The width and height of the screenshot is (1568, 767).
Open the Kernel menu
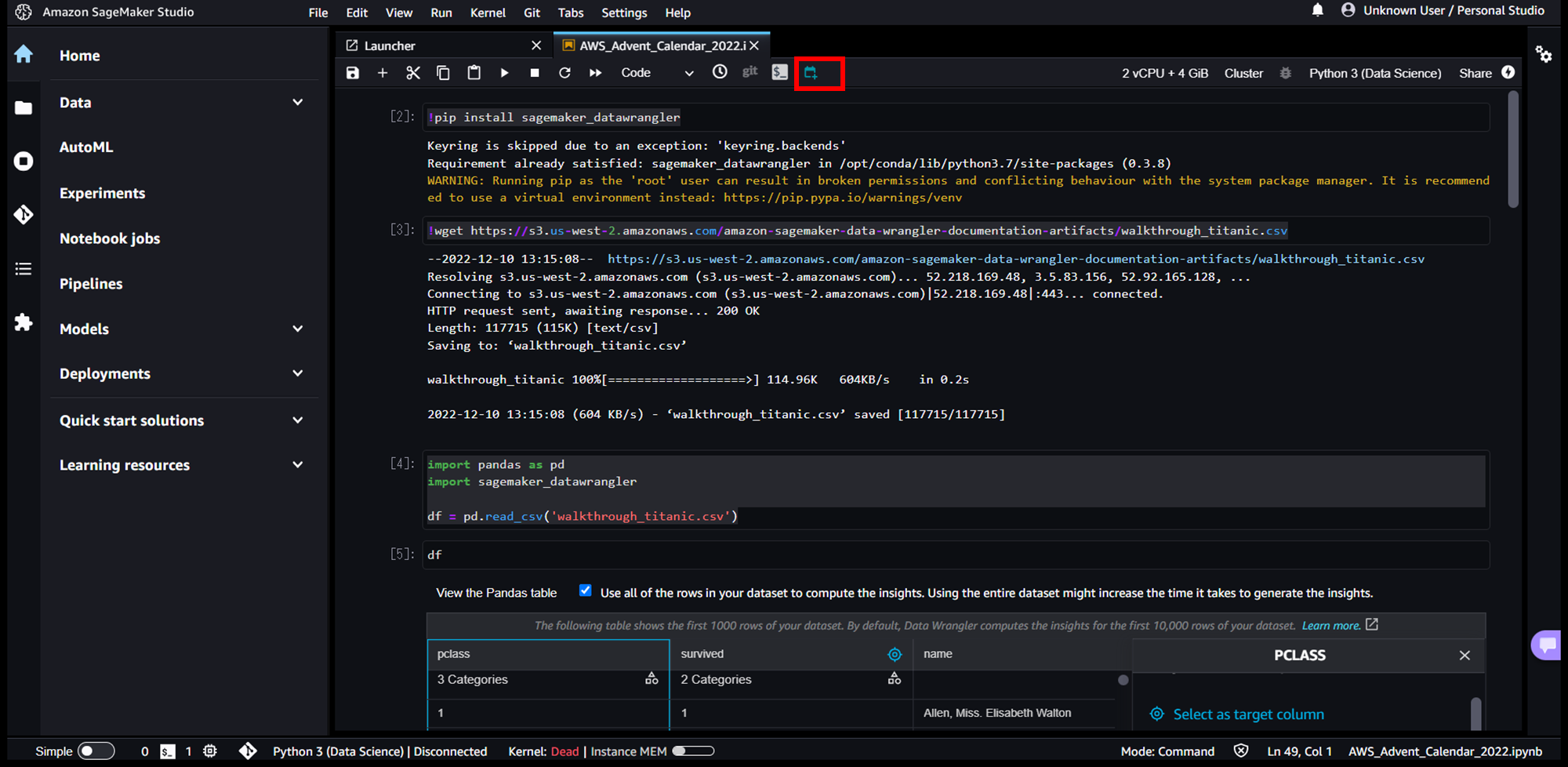(x=488, y=13)
